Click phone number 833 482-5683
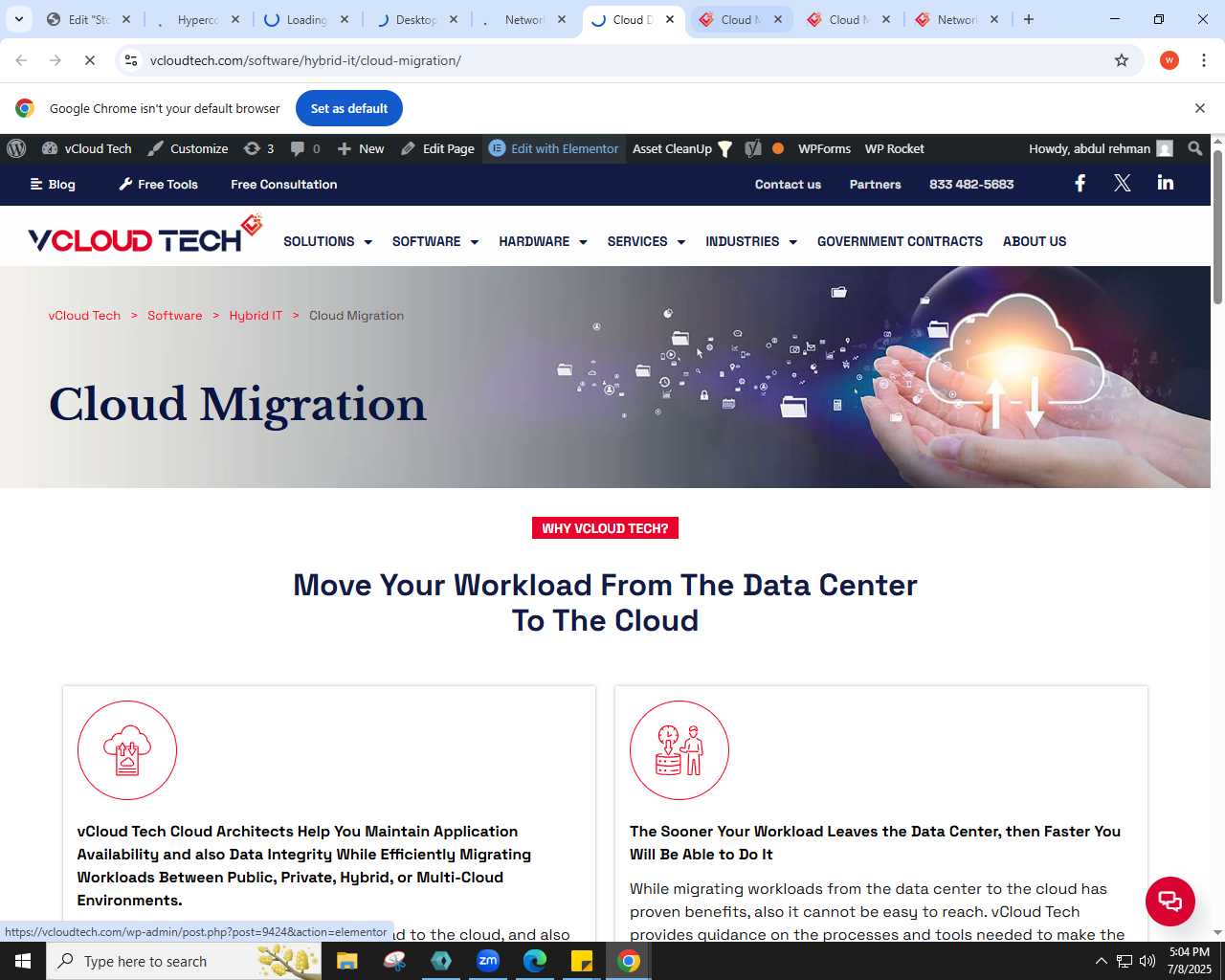Viewport: 1225px width, 980px height. point(971,185)
